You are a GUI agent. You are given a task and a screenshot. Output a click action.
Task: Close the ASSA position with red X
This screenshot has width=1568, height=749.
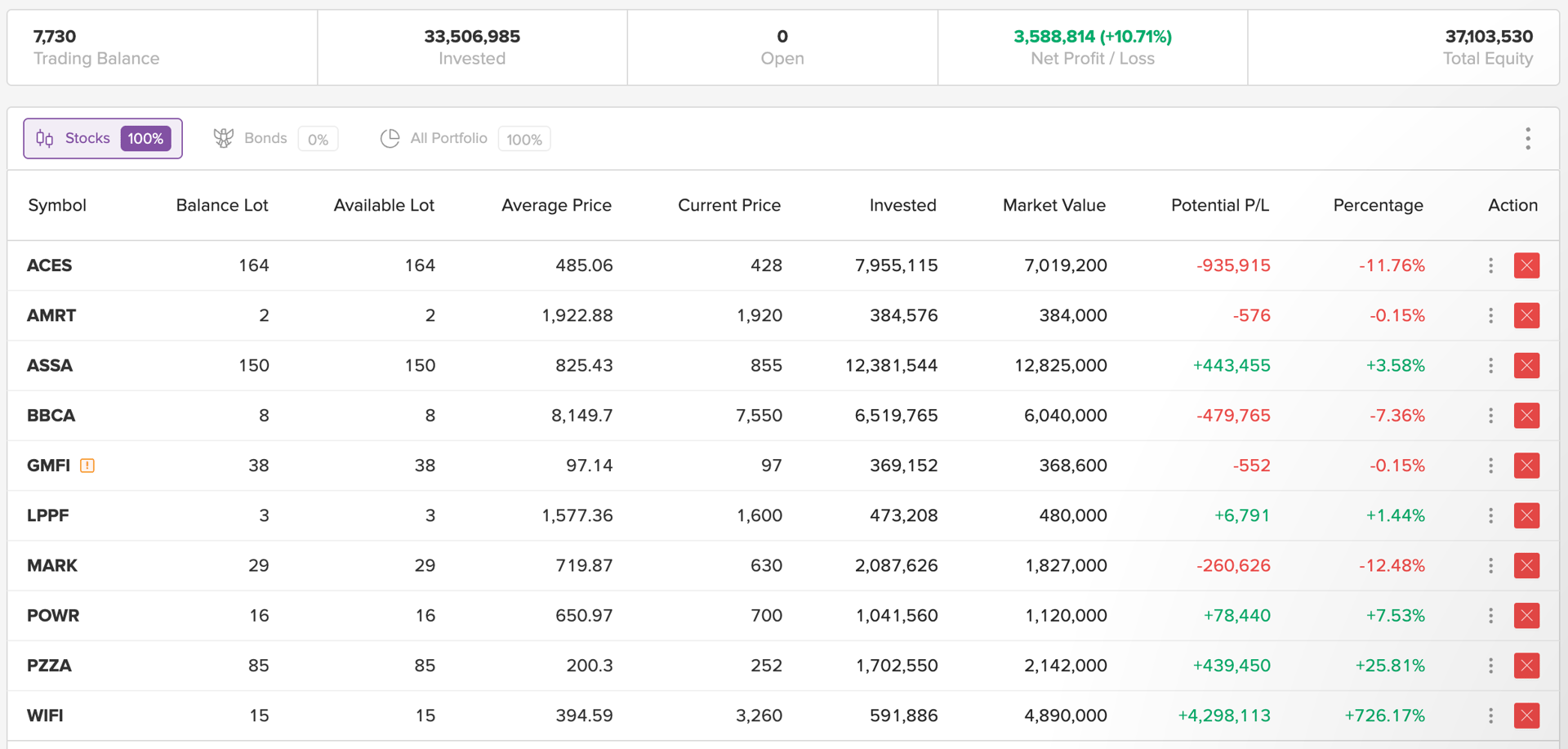pos(1526,365)
